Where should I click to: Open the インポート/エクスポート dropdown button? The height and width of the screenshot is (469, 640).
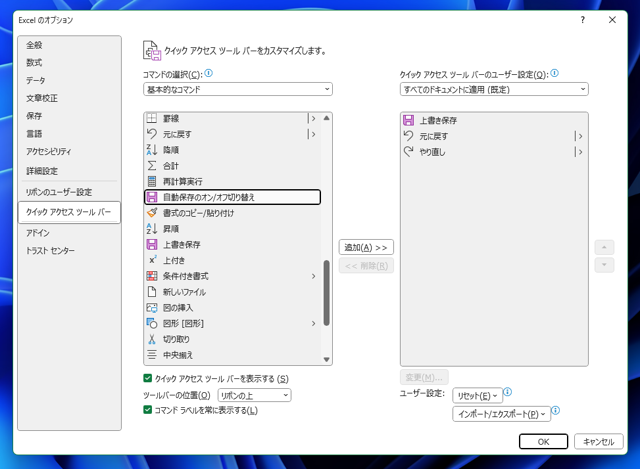point(501,414)
